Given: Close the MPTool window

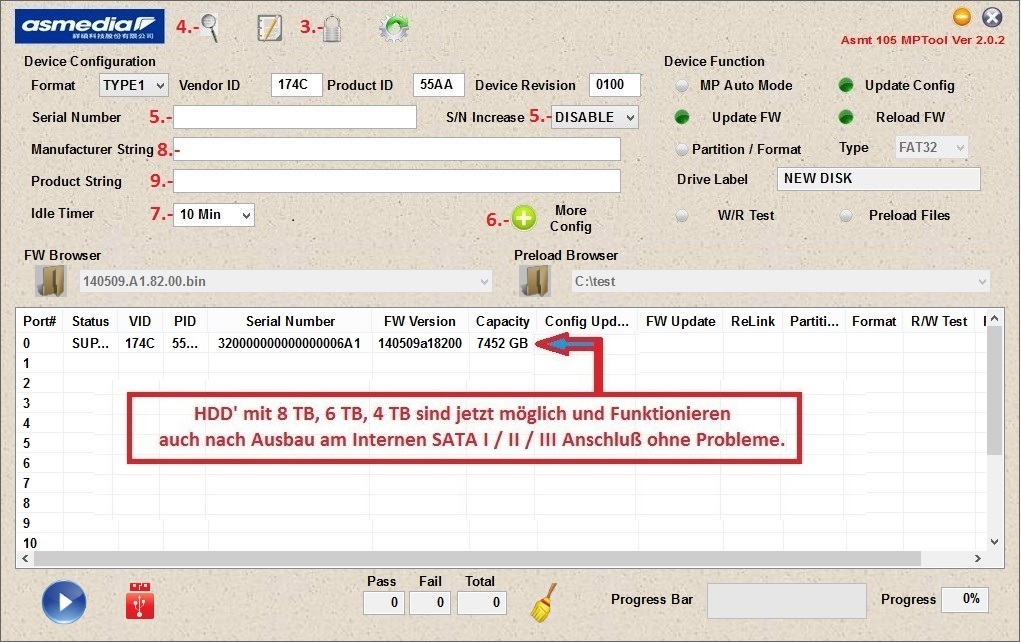Looking at the screenshot, I should point(992,17).
